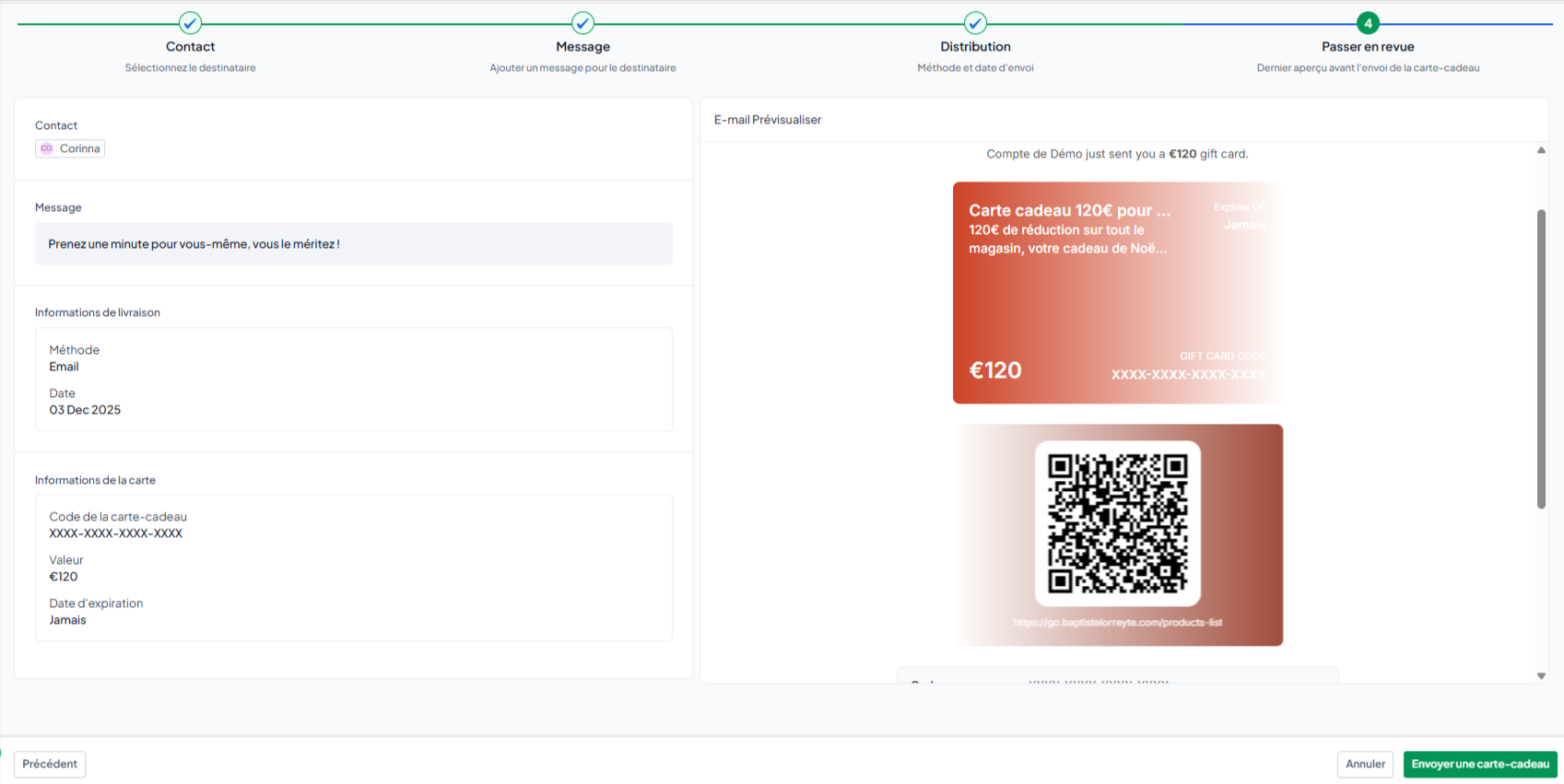The image size is (1564, 784).
Task: Click 'Sélectionnez le destinataire' subtitle
Action: (190, 68)
